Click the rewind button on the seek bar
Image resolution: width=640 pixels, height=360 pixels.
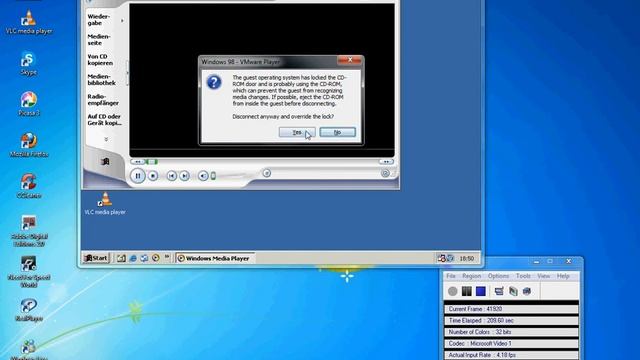click(138, 162)
